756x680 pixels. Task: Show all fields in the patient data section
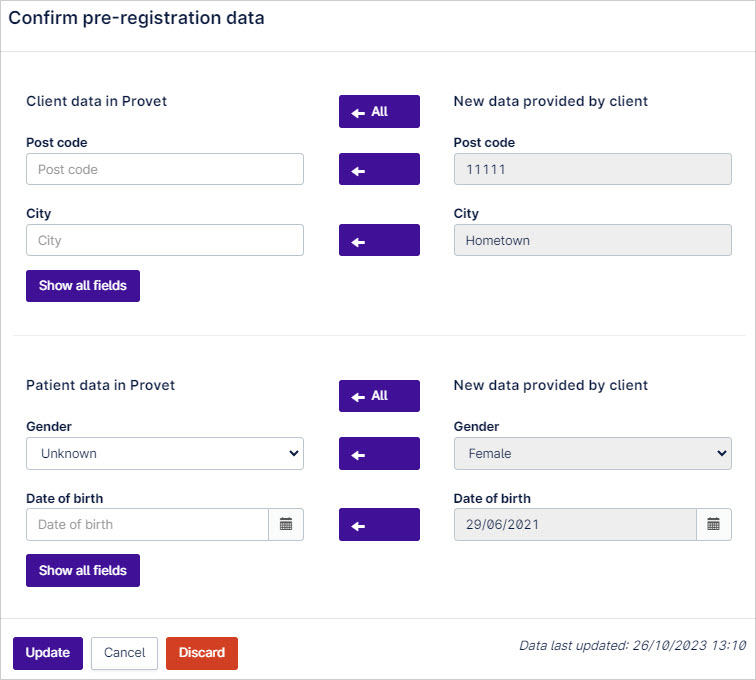83,571
